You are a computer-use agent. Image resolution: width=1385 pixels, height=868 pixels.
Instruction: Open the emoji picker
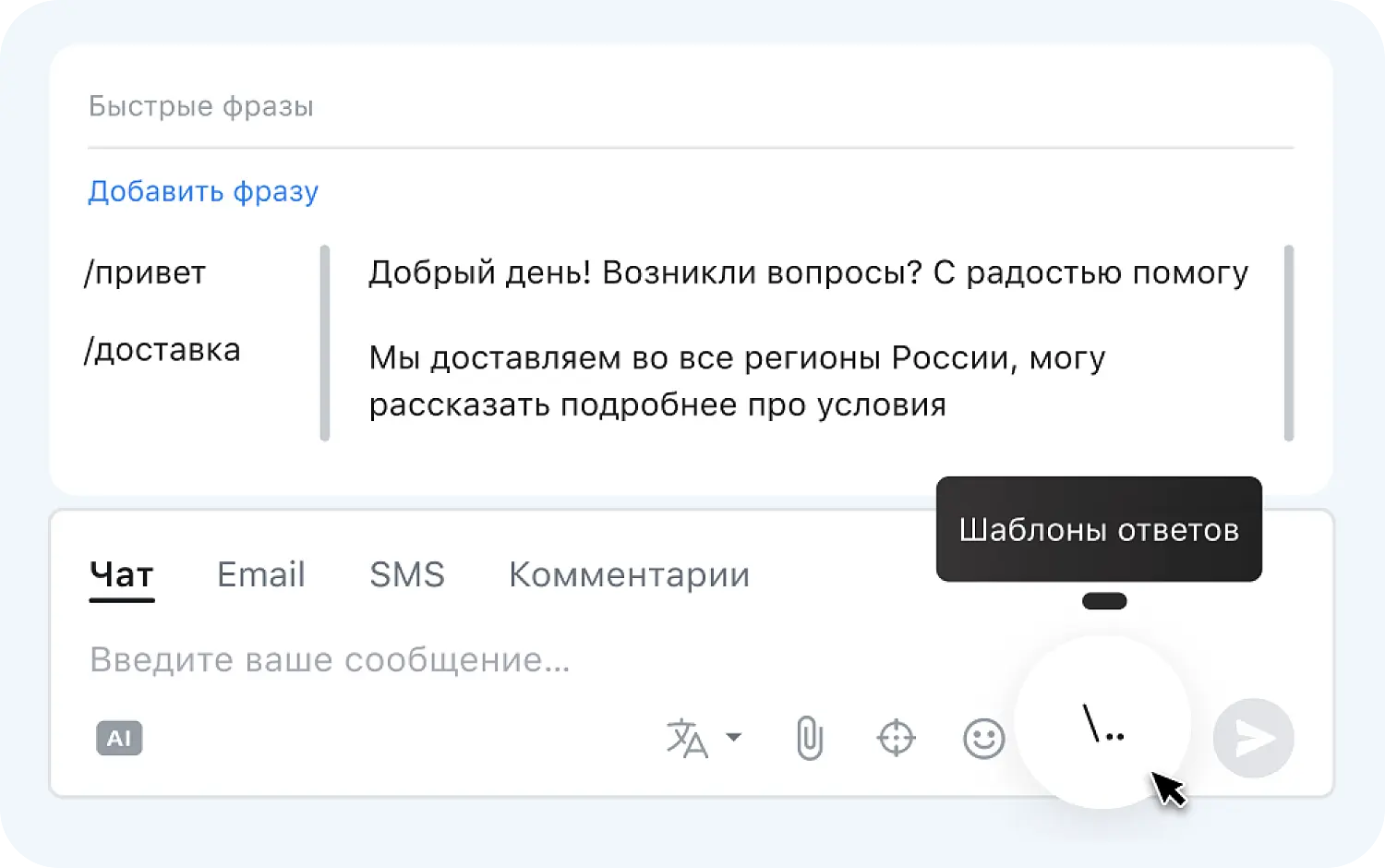[x=983, y=738]
